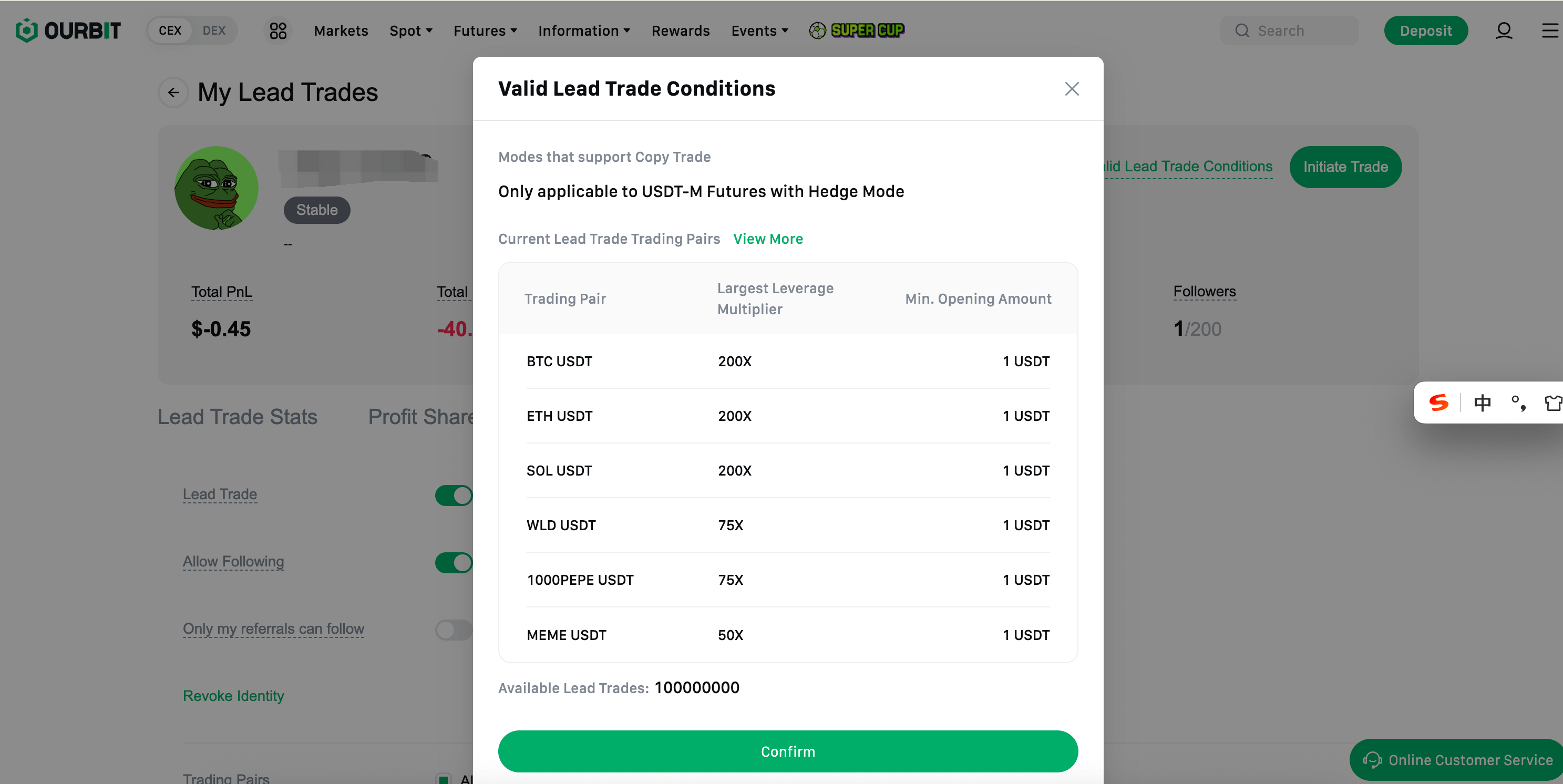Open the Markets menu item
The image size is (1563, 784).
click(x=341, y=30)
